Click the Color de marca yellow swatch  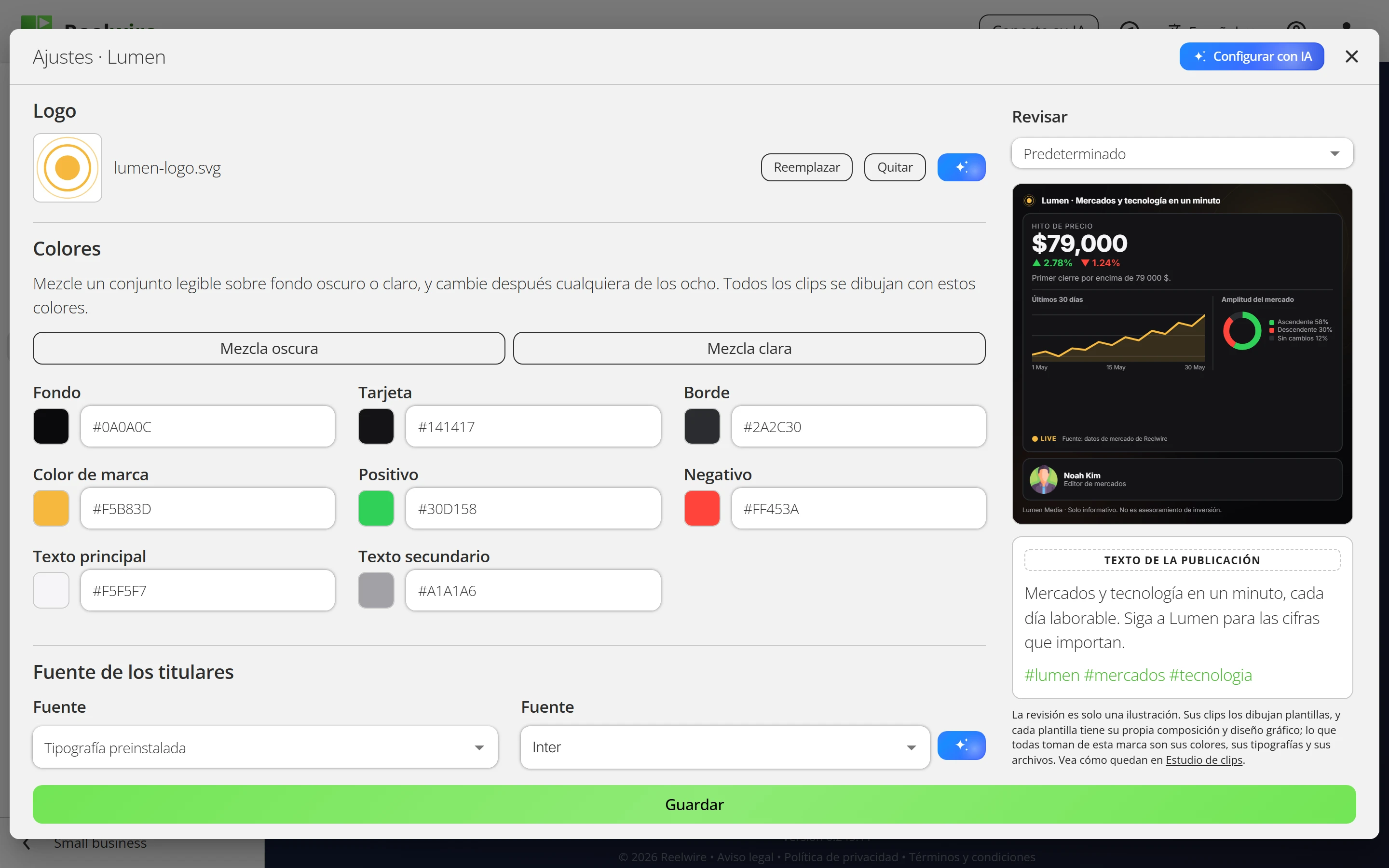click(51, 508)
